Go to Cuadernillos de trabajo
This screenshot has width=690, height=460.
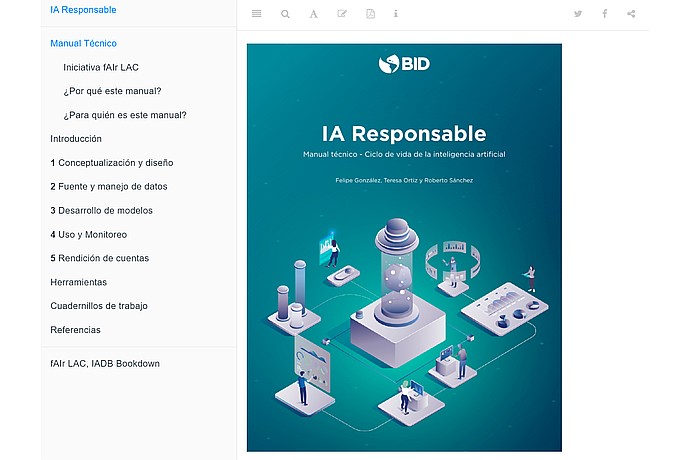[99, 306]
